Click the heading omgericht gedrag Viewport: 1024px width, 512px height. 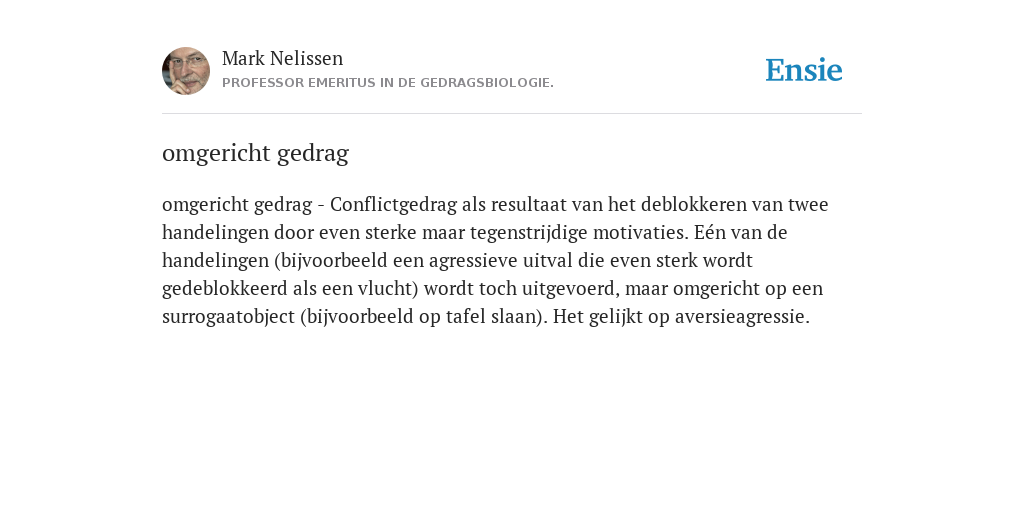point(255,153)
